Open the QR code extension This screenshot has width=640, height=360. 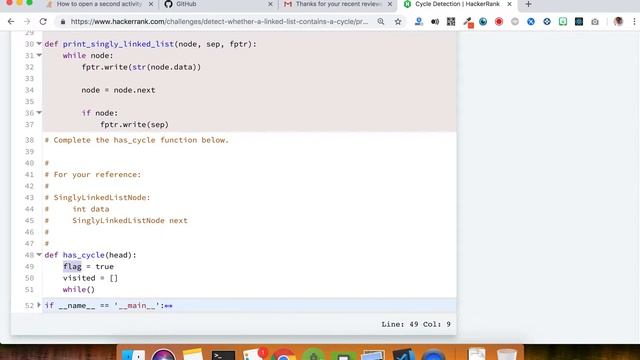click(451, 22)
